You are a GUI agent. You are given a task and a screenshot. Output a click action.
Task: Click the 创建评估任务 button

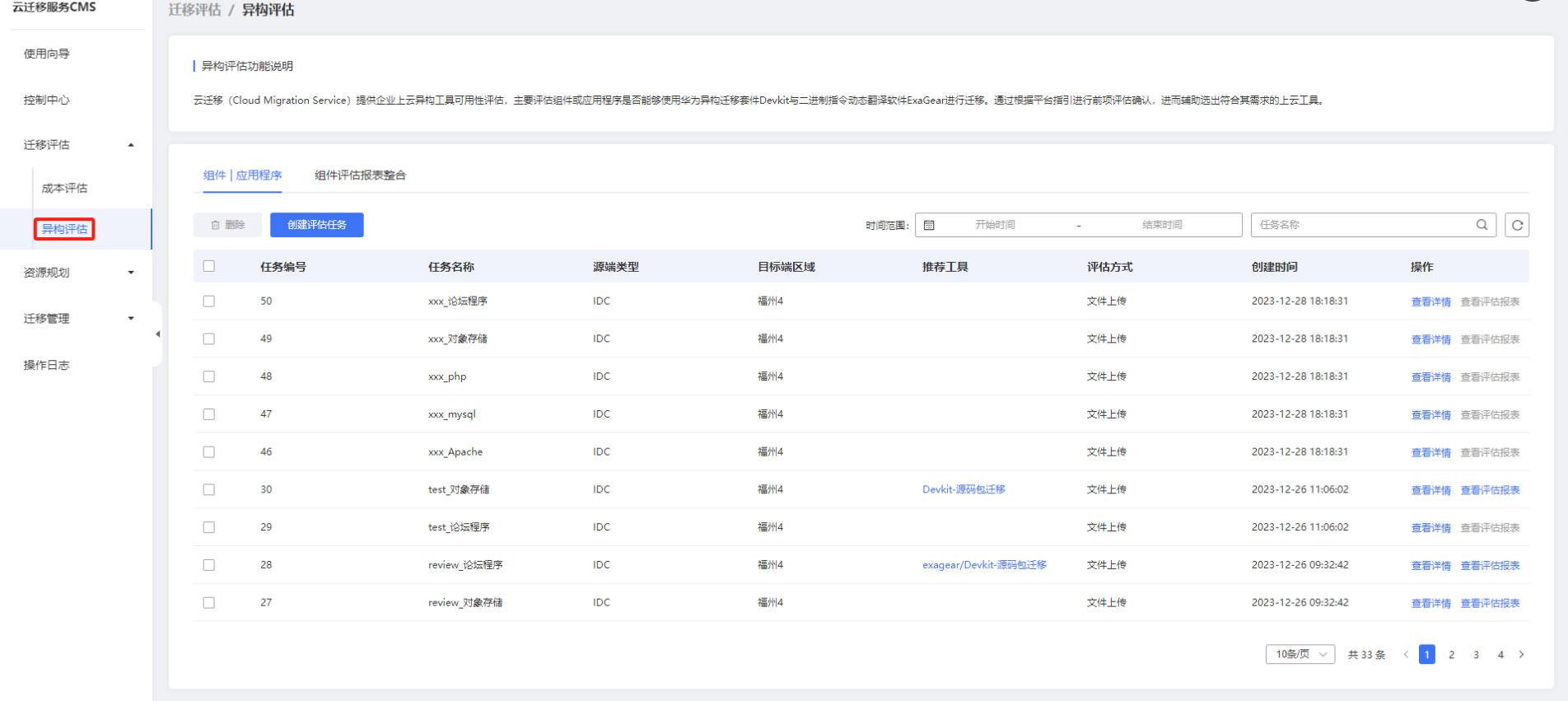[x=317, y=225]
